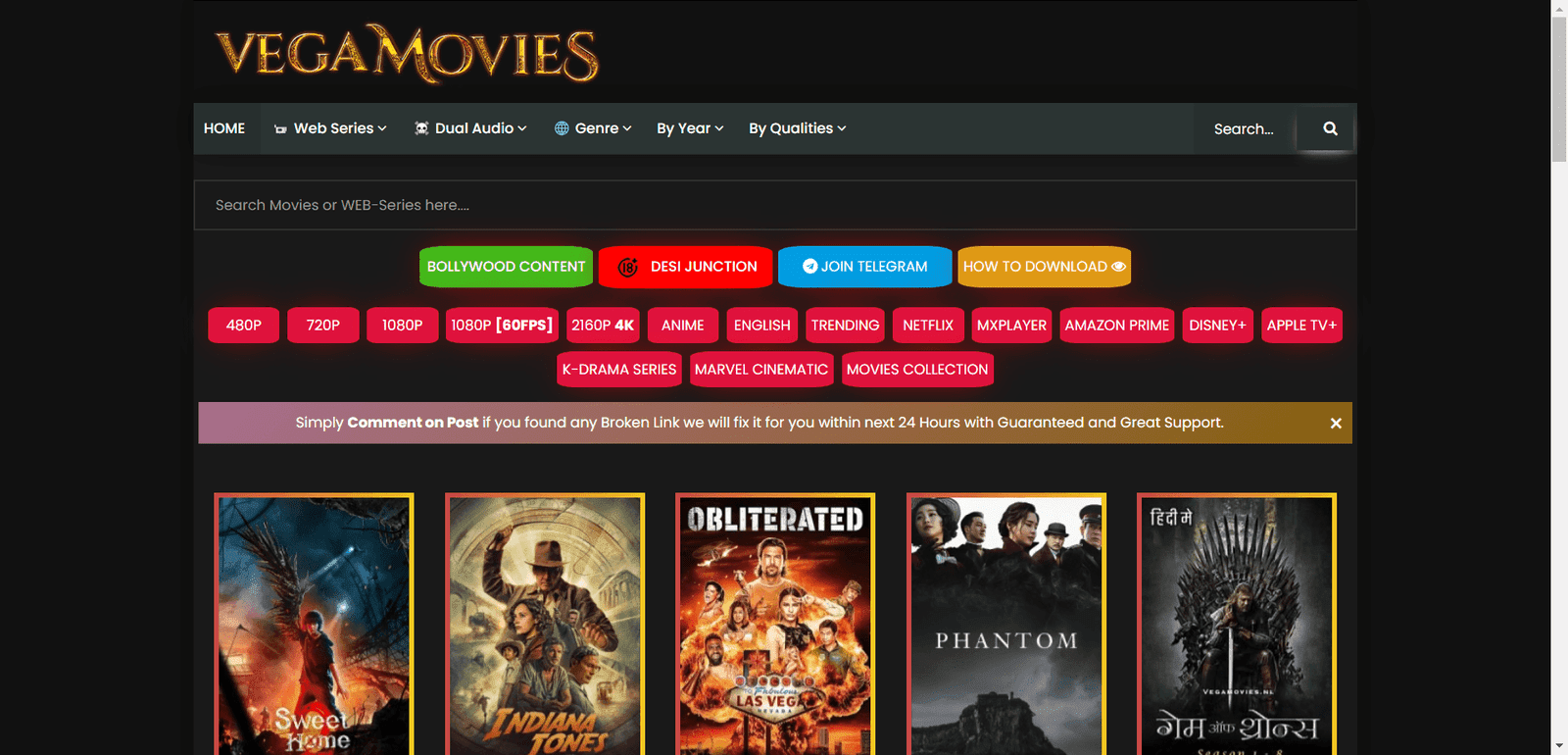1568x755 pixels.
Task: Browse the MXPLAYER category
Action: (x=1011, y=326)
